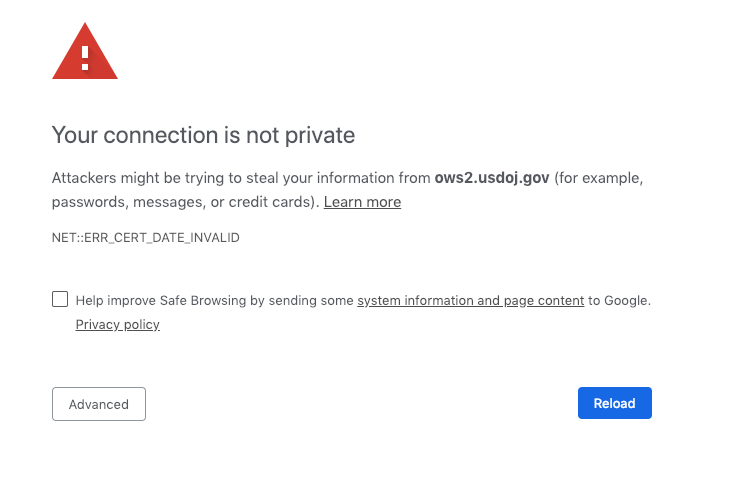Expand the Advanced options
This screenshot has height=484, width=731.
[x=99, y=404]
